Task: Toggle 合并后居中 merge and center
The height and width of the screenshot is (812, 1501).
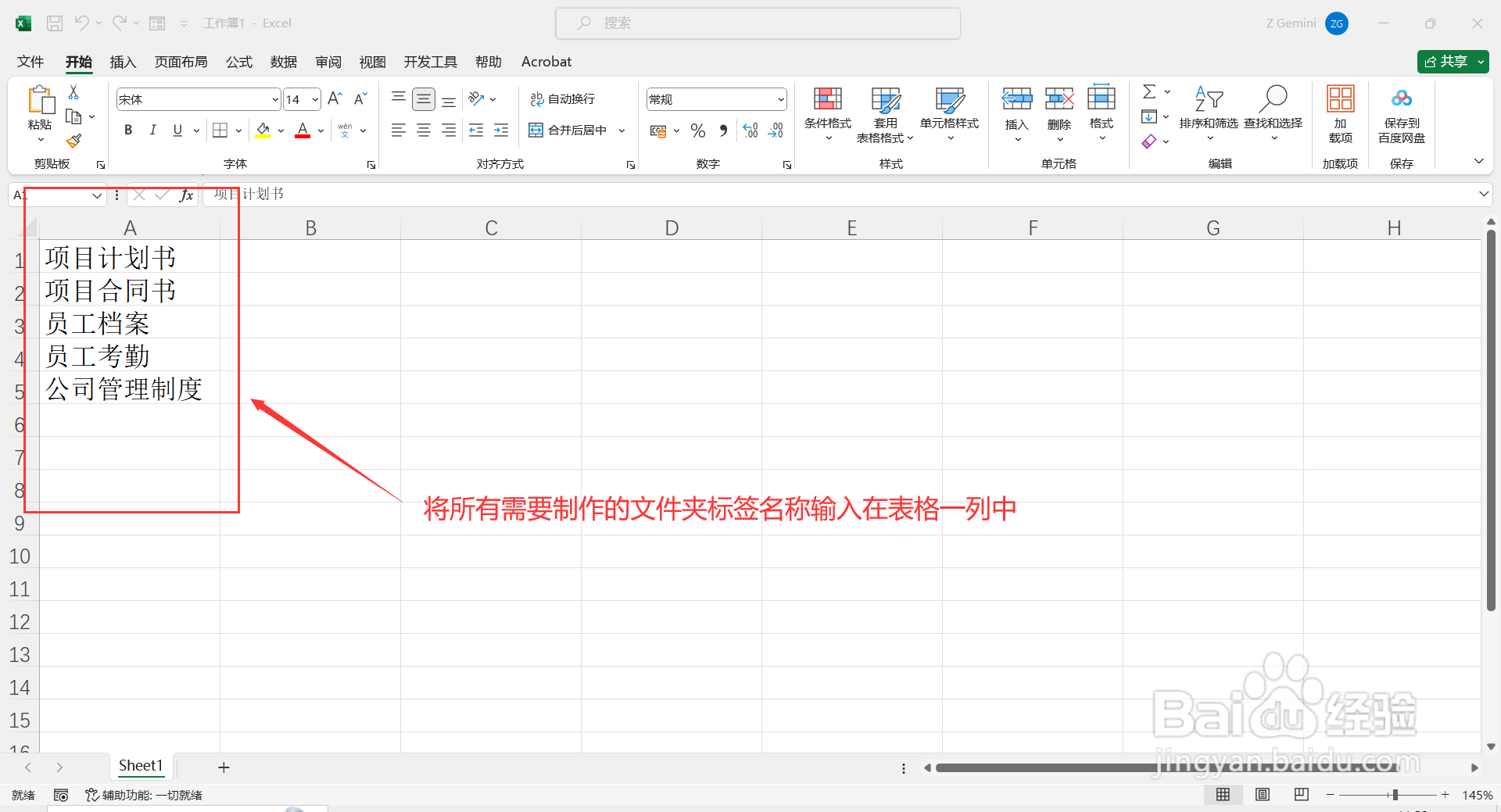Action: click(569, 130)
